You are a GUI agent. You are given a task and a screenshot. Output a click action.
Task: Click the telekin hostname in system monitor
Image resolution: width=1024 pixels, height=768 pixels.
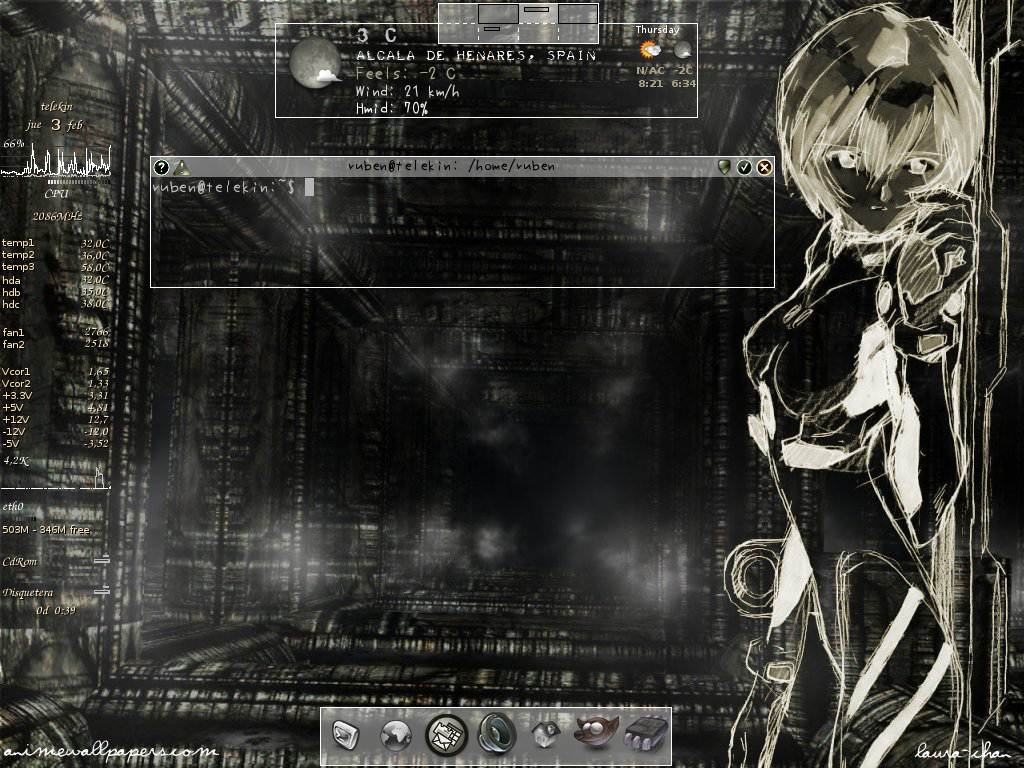click(x=56, y=106)
